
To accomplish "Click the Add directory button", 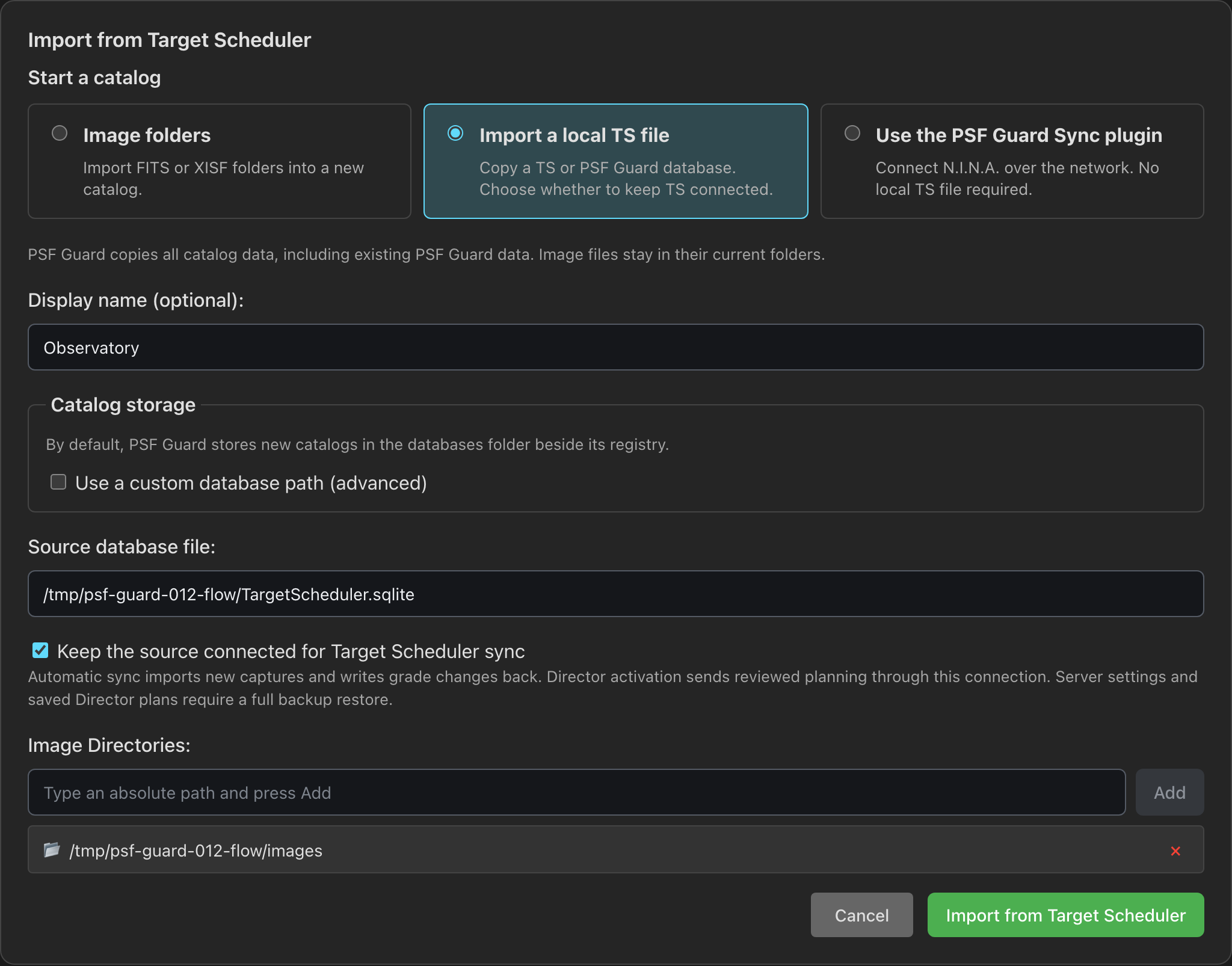I will (x=1169, y=792).
